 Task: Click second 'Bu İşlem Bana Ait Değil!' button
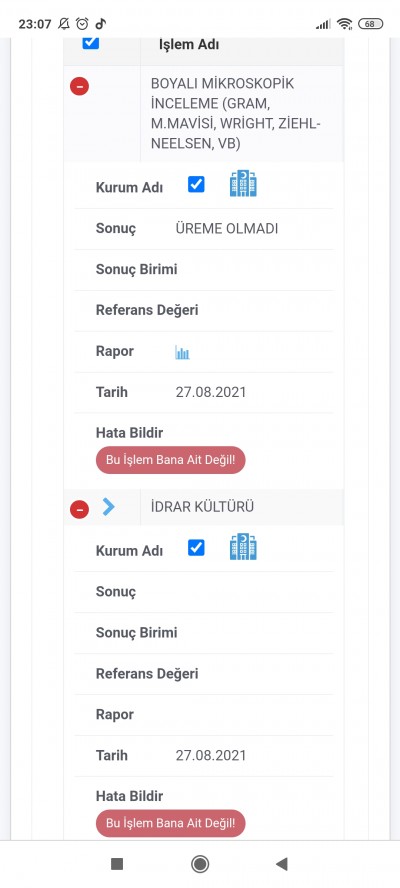171,823
